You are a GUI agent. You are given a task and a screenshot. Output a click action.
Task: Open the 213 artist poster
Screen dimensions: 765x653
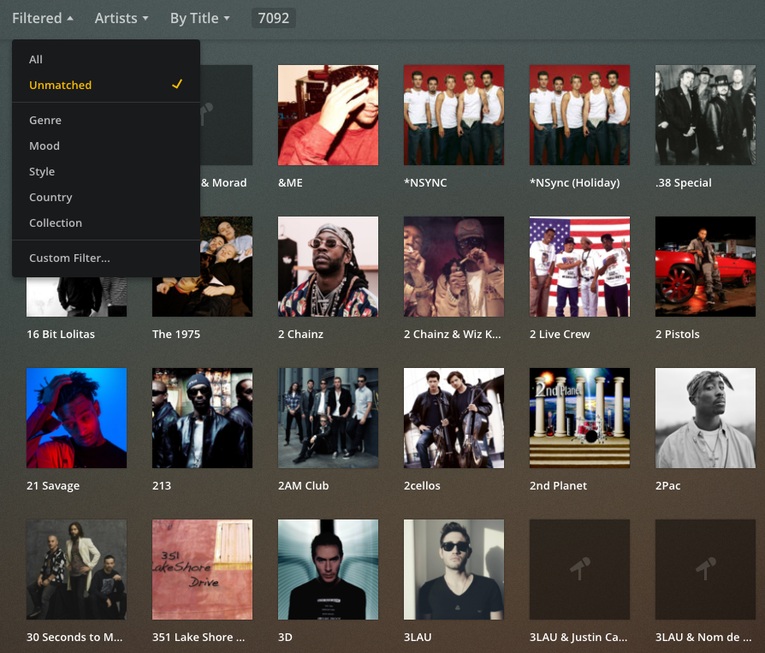pyautogui.click(x=202, y=418)
